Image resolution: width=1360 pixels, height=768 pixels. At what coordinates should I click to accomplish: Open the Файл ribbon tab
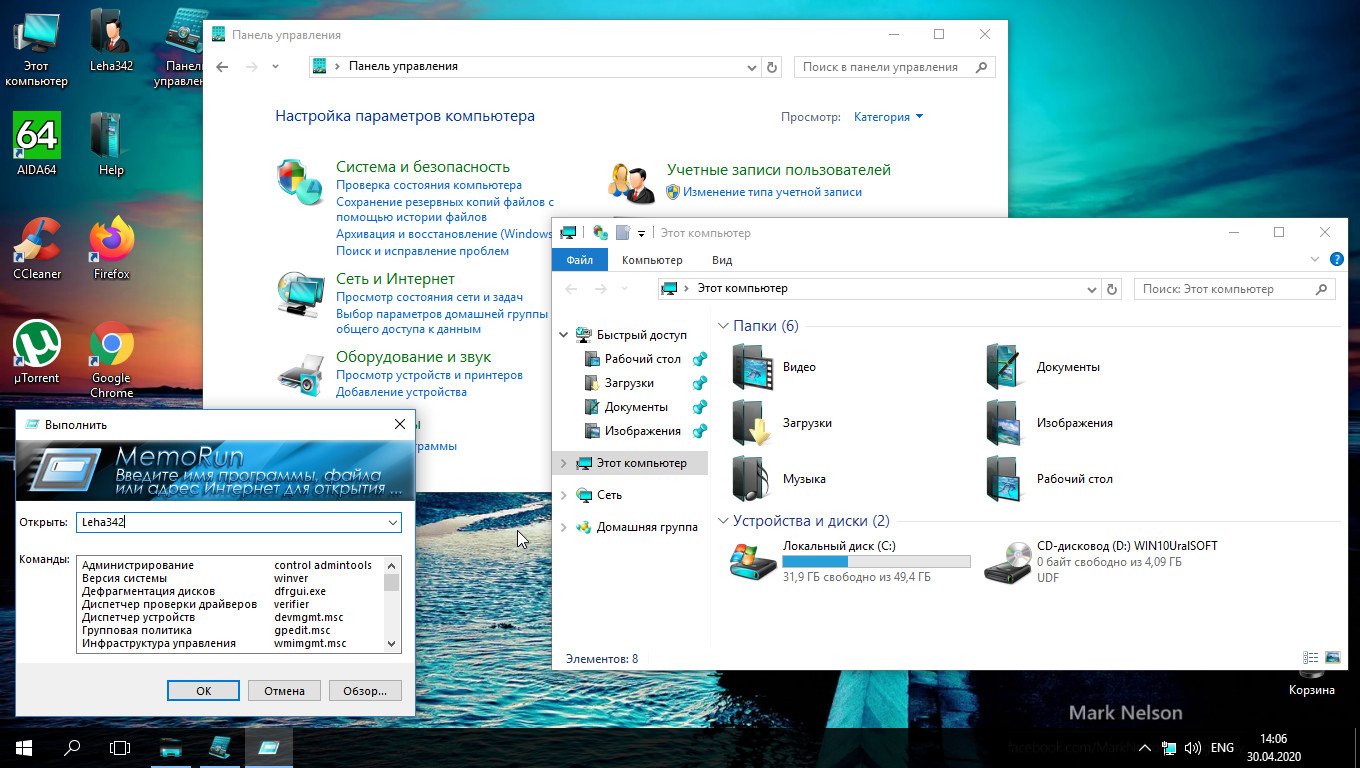tap(579, 260)
